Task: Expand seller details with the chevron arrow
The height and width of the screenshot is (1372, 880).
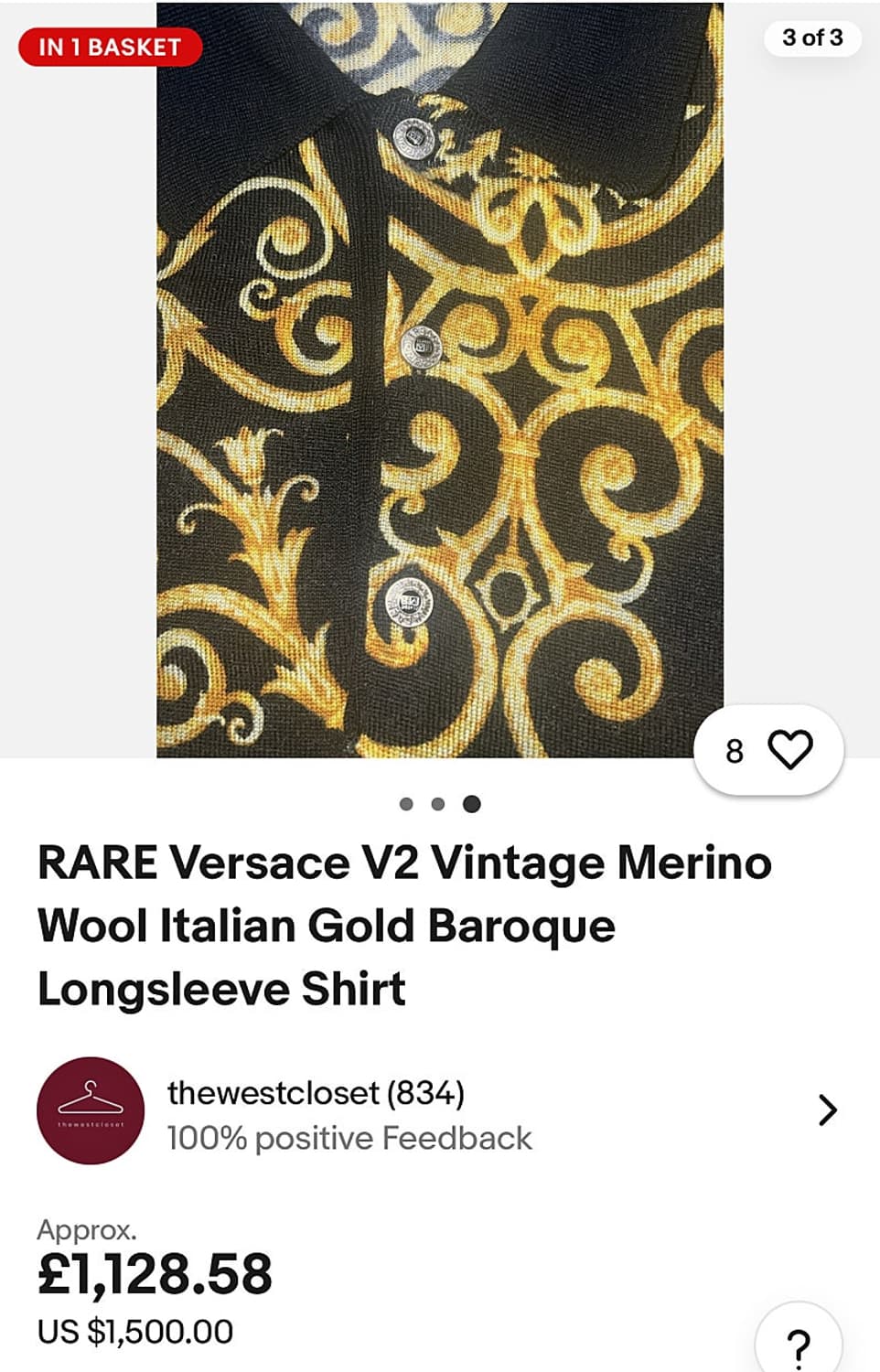Action: click(x=827, y=1109)
